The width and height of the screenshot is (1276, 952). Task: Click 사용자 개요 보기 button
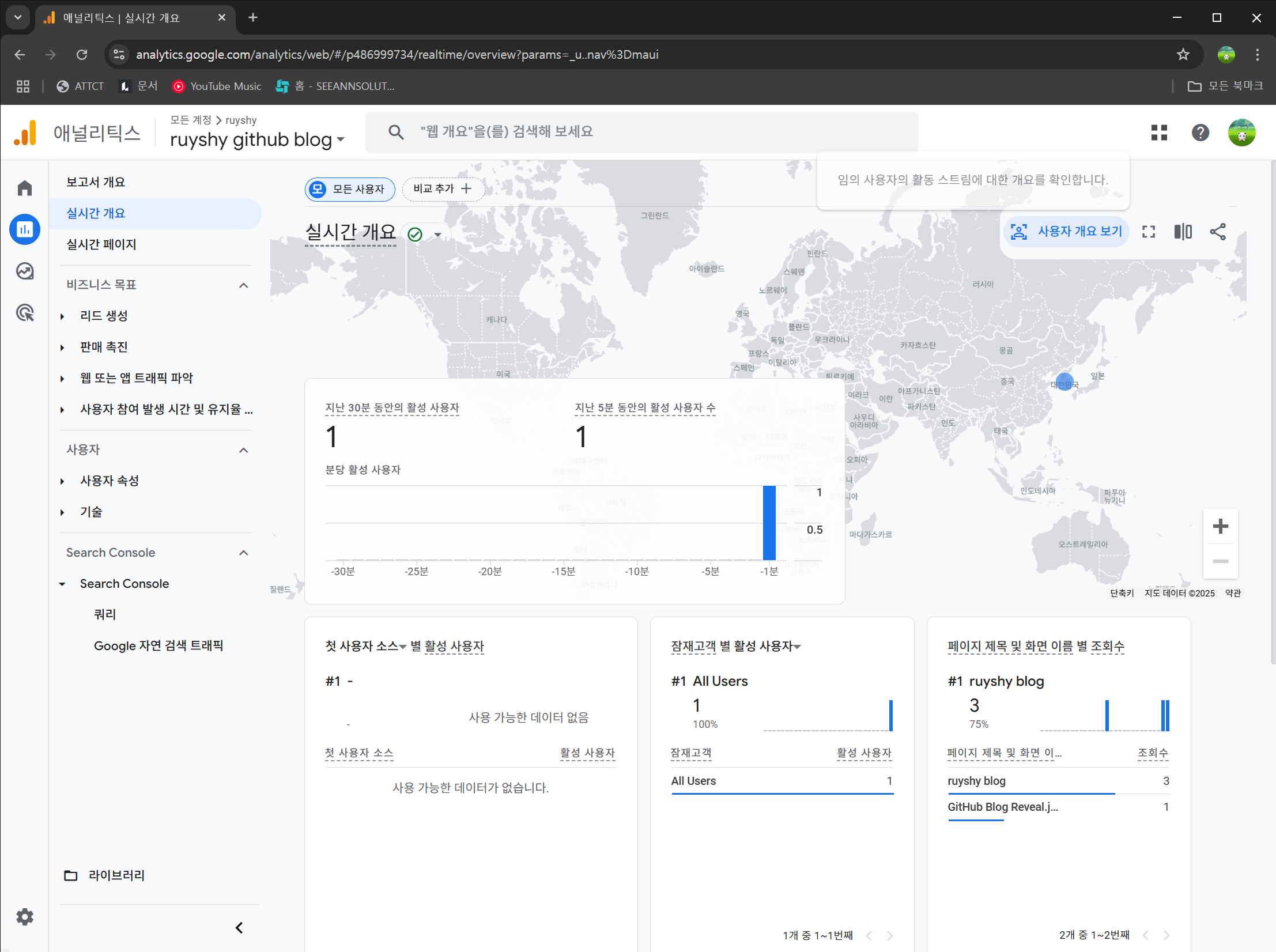(x=1066, y=232)
